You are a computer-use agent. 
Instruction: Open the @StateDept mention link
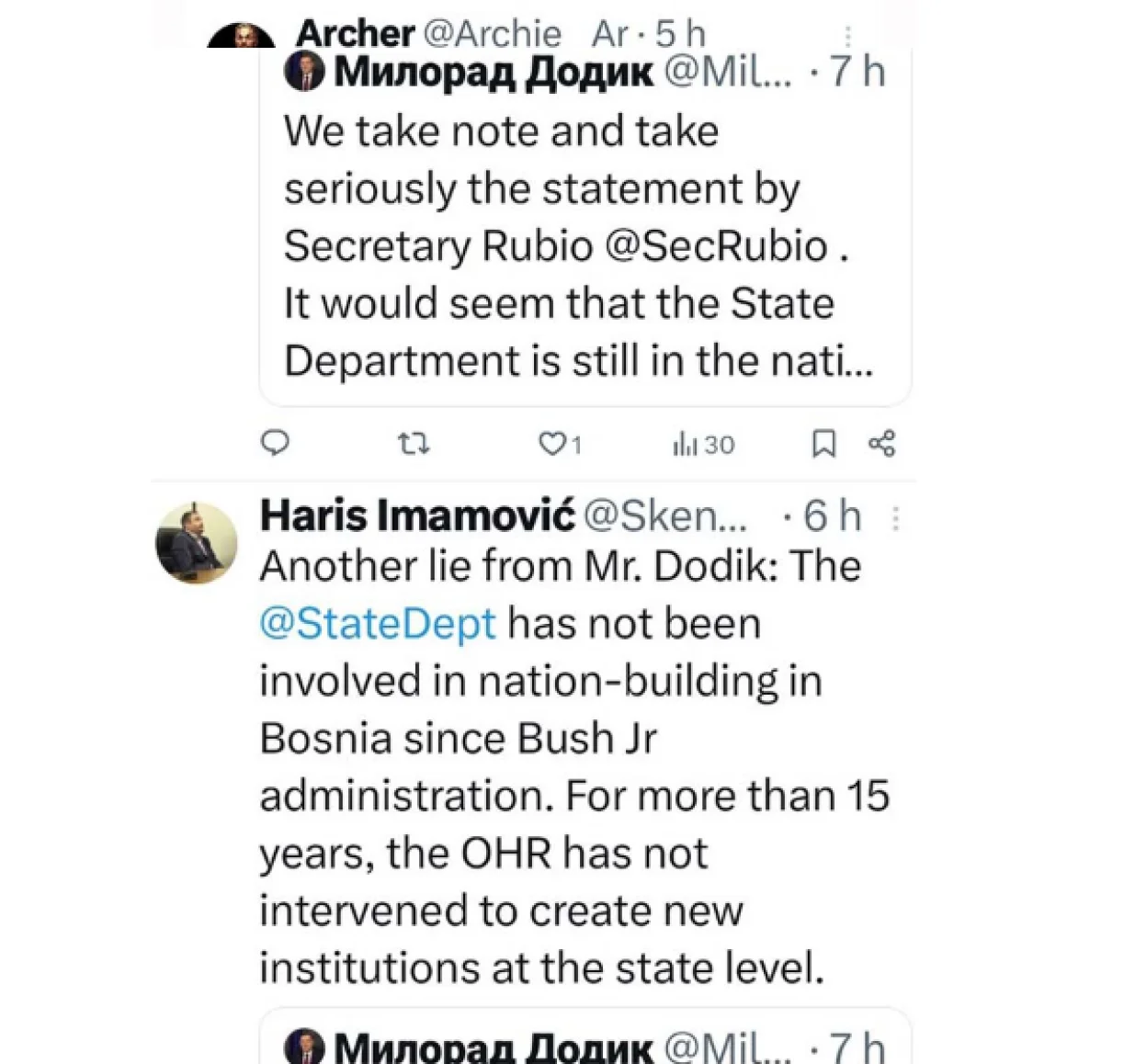point(377,623)
